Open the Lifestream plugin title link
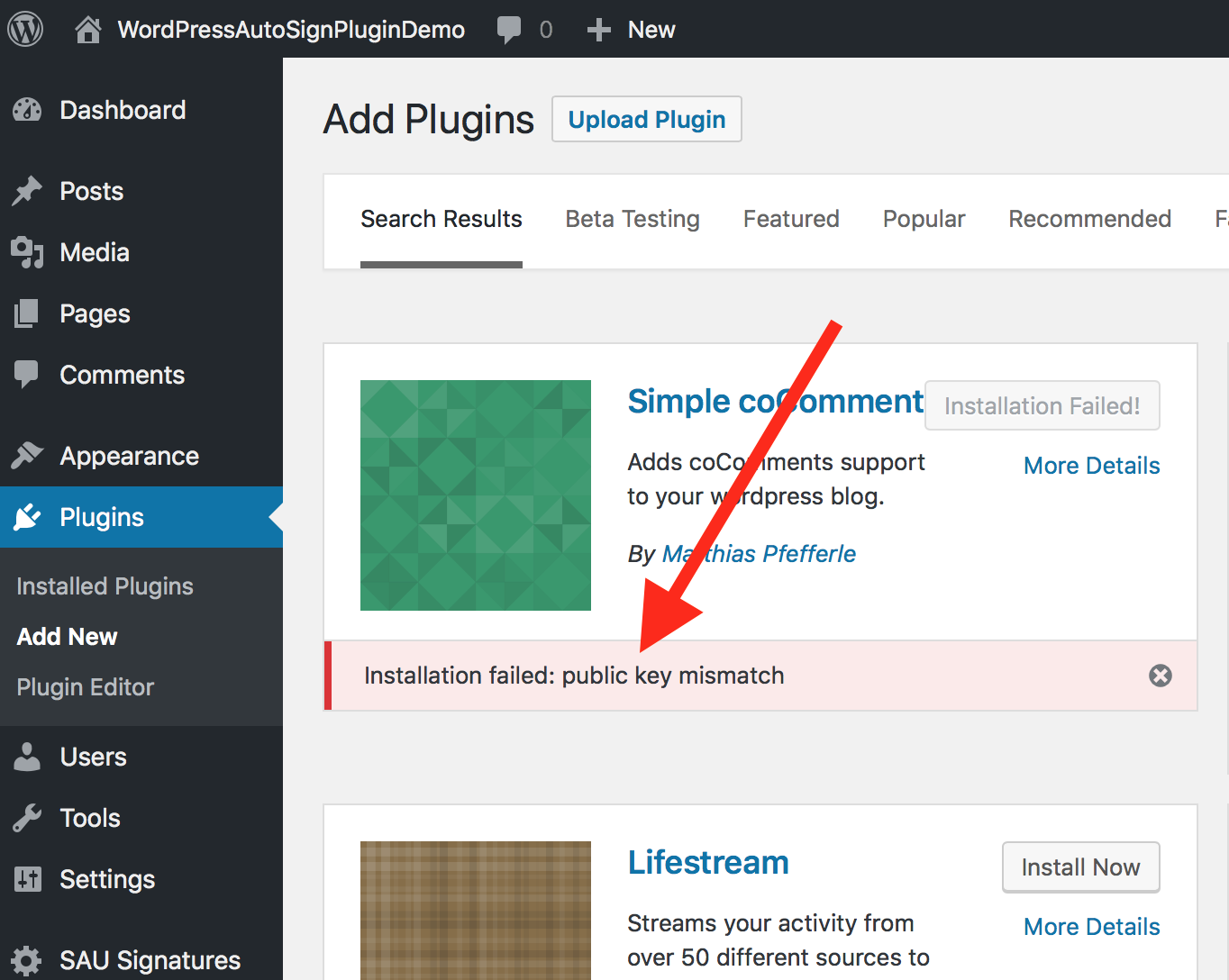Screen dimensions: 1229x980 (708, 863)
